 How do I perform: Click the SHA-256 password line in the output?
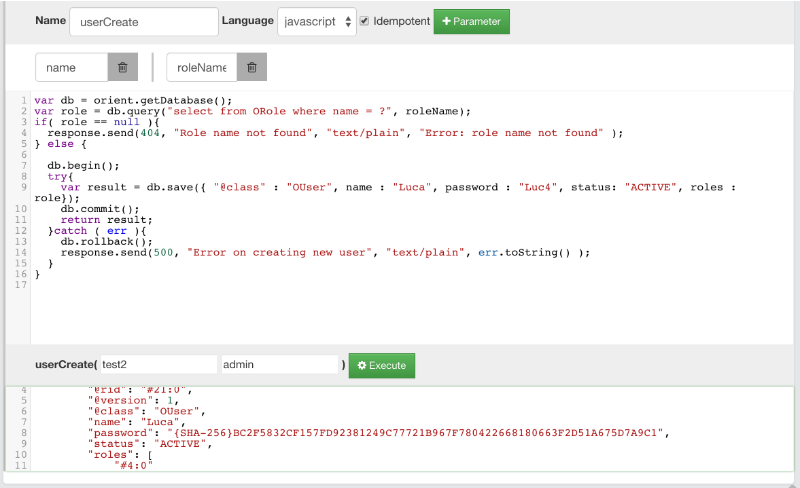(380, 432)
